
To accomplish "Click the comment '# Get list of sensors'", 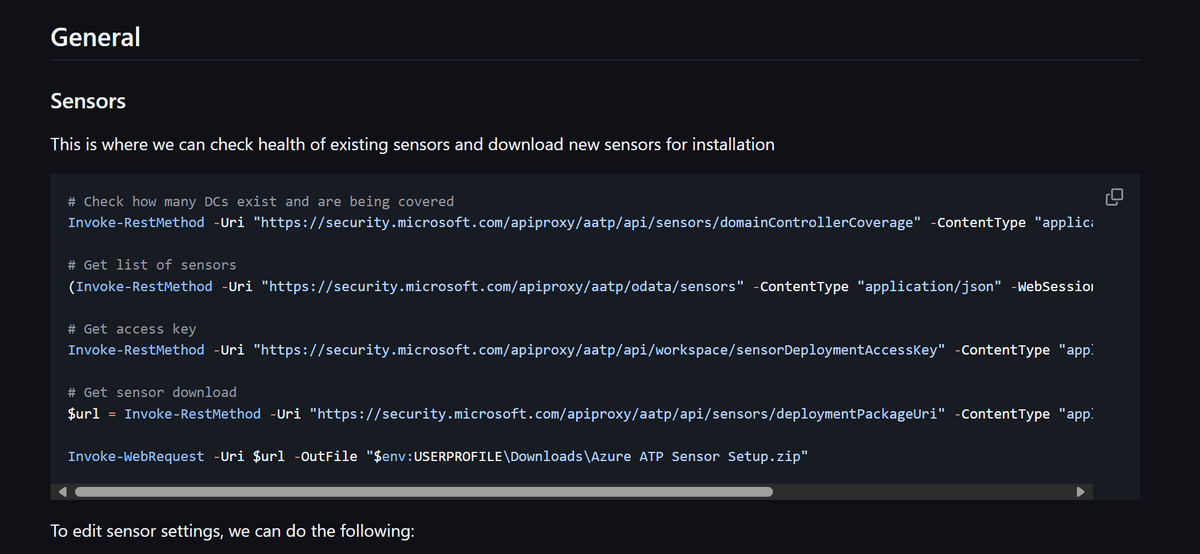I will coord(152,265).
